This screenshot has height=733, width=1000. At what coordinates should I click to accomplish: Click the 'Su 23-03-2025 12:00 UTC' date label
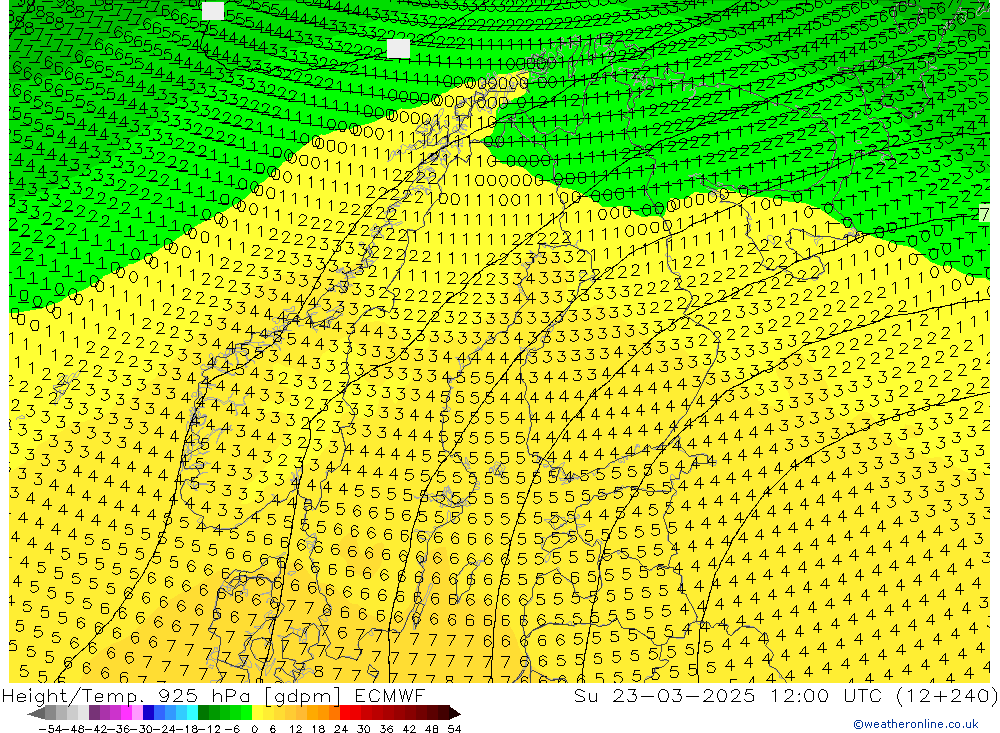point(730,695)
